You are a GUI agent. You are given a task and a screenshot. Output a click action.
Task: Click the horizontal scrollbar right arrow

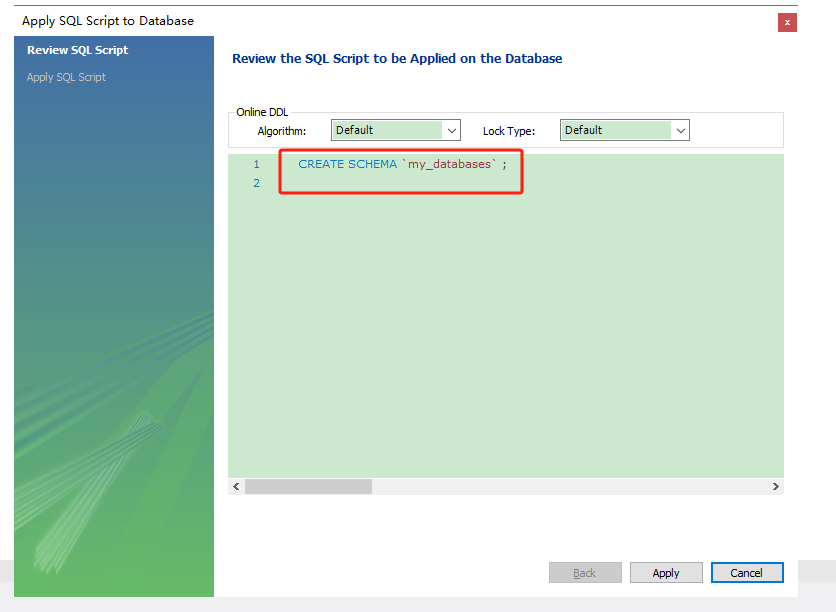[776, 486]
